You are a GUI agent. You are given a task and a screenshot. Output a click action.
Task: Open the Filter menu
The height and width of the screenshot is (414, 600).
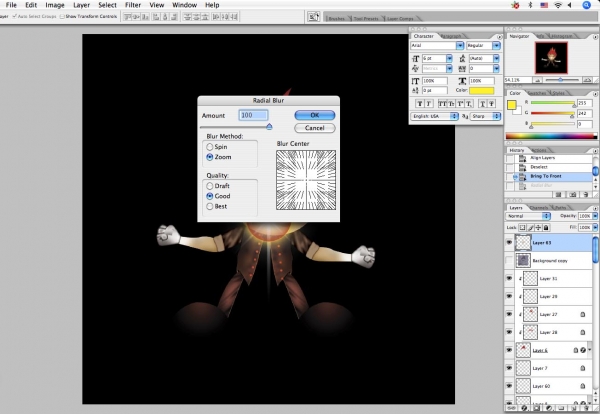pyautogui.click(x=133, y=5)
